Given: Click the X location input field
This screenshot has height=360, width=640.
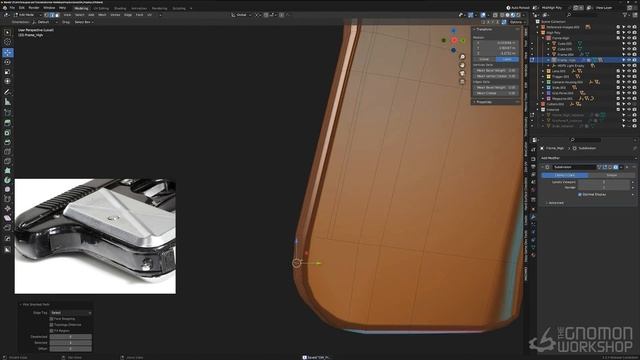Looking at the screenshot, I should click(496, 42).
